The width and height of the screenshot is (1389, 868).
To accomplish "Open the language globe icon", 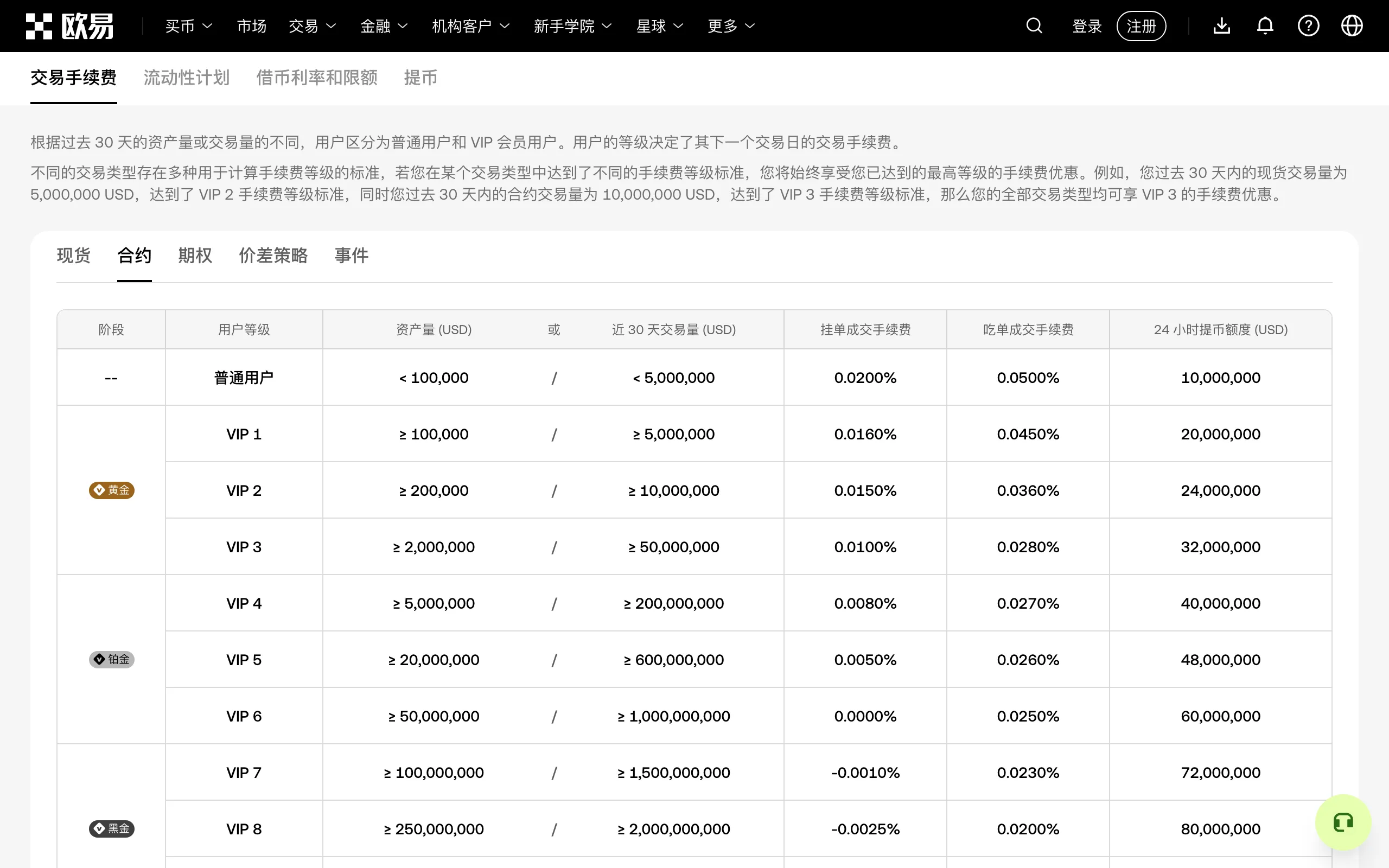I will click(x=1352, y=26).
